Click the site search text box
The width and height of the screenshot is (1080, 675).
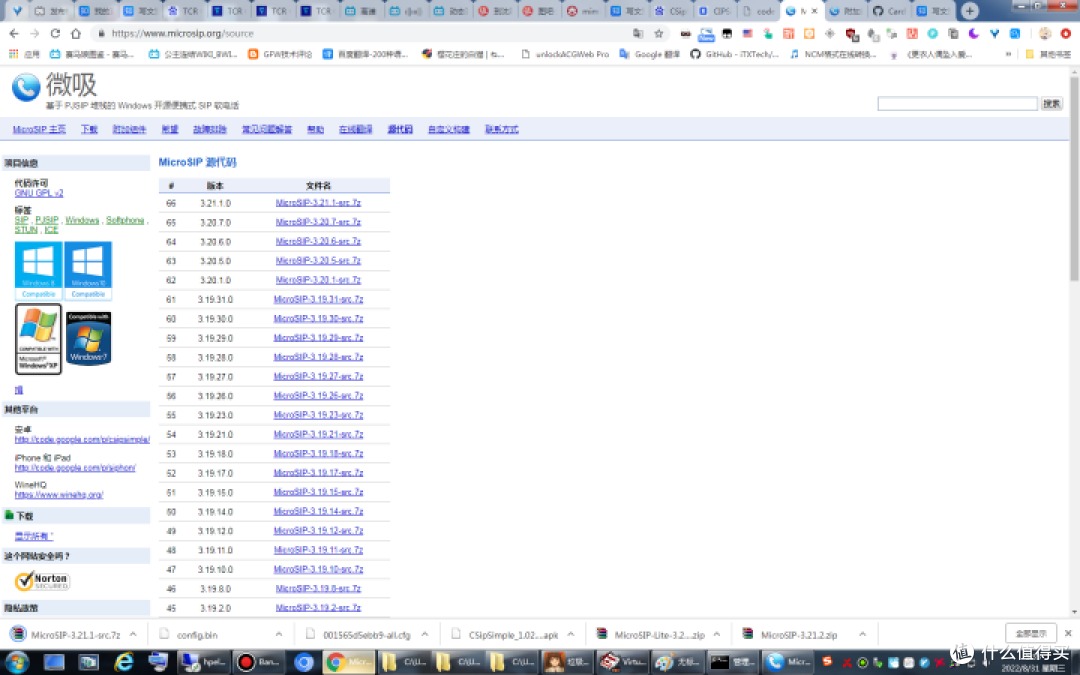pyautogui.click(x=957, y=104)
